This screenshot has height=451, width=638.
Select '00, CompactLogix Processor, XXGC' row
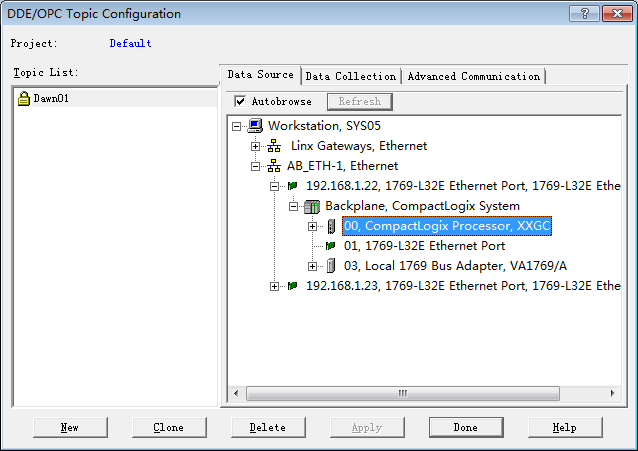pos(447,226)
